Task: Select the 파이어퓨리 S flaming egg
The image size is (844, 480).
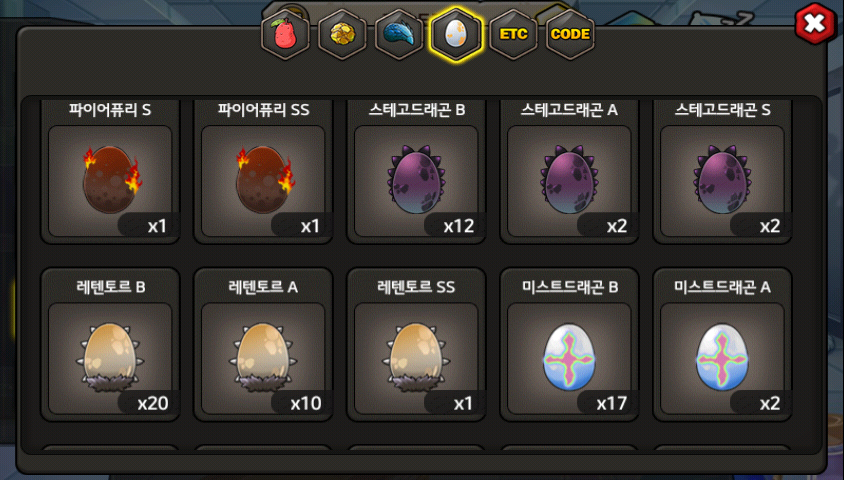Action: pyautogui.click(x=110, y=181)
